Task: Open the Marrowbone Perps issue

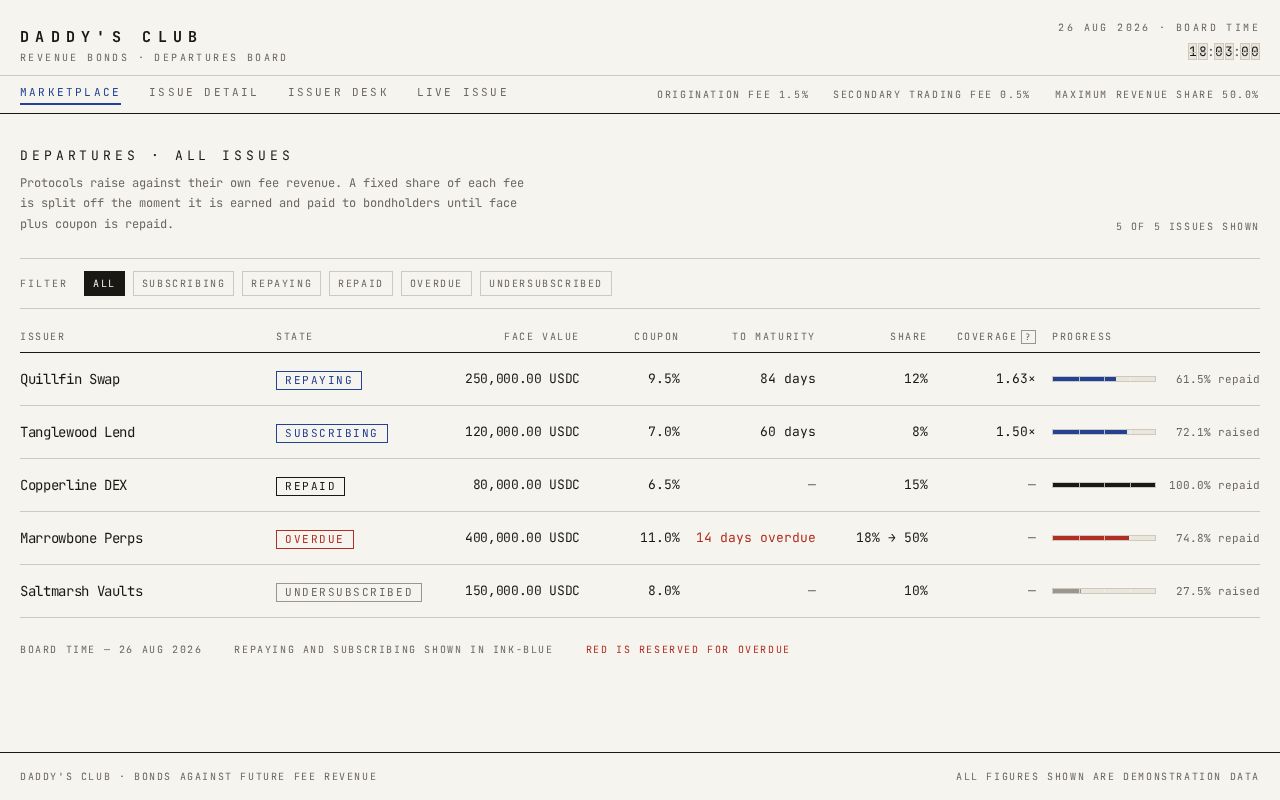Action: coord(640,539)
